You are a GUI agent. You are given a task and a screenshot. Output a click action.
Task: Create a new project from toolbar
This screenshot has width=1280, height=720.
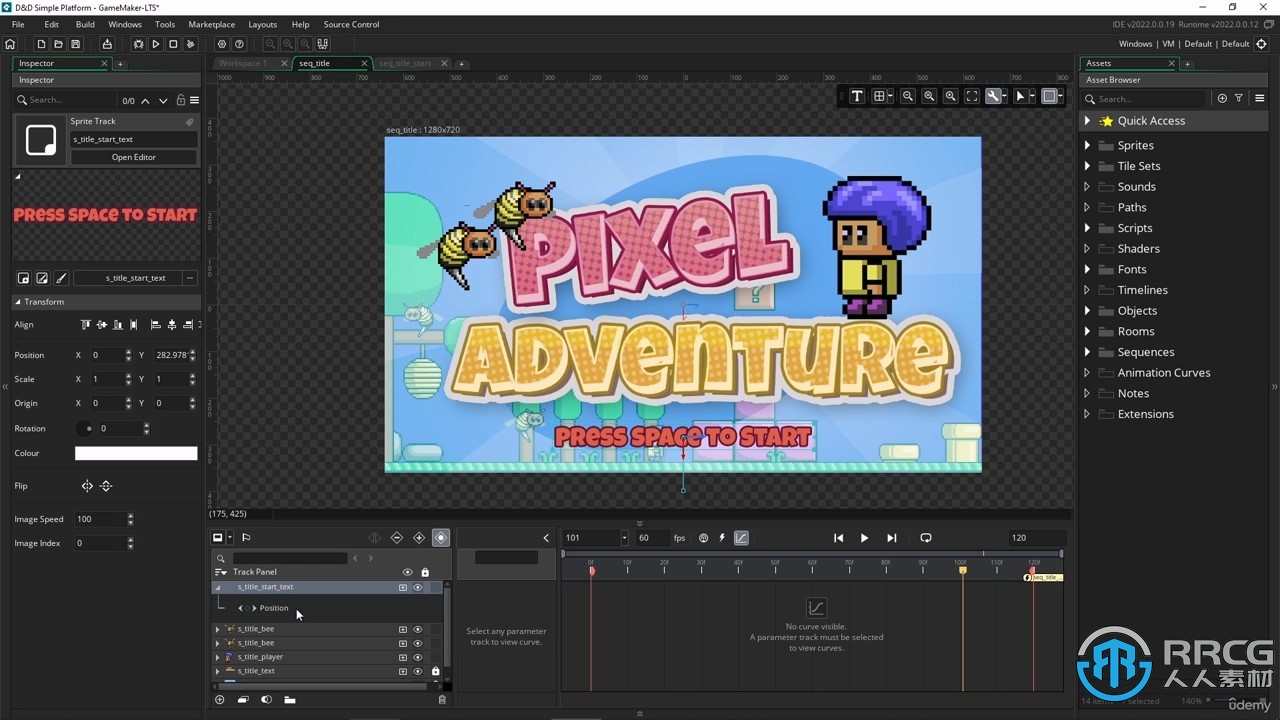point(41,44)
